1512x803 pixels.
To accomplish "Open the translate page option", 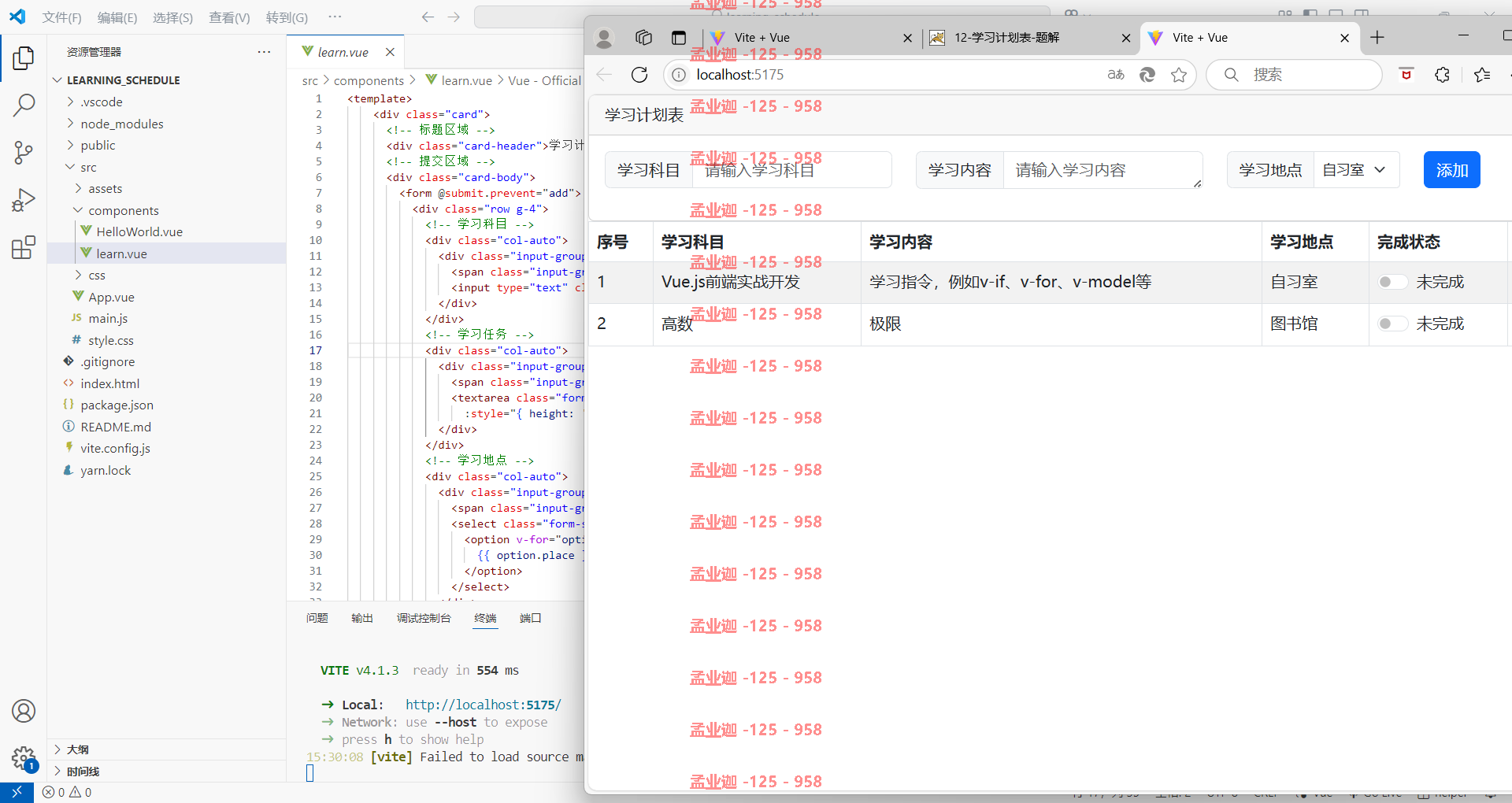I will 1116,75.
